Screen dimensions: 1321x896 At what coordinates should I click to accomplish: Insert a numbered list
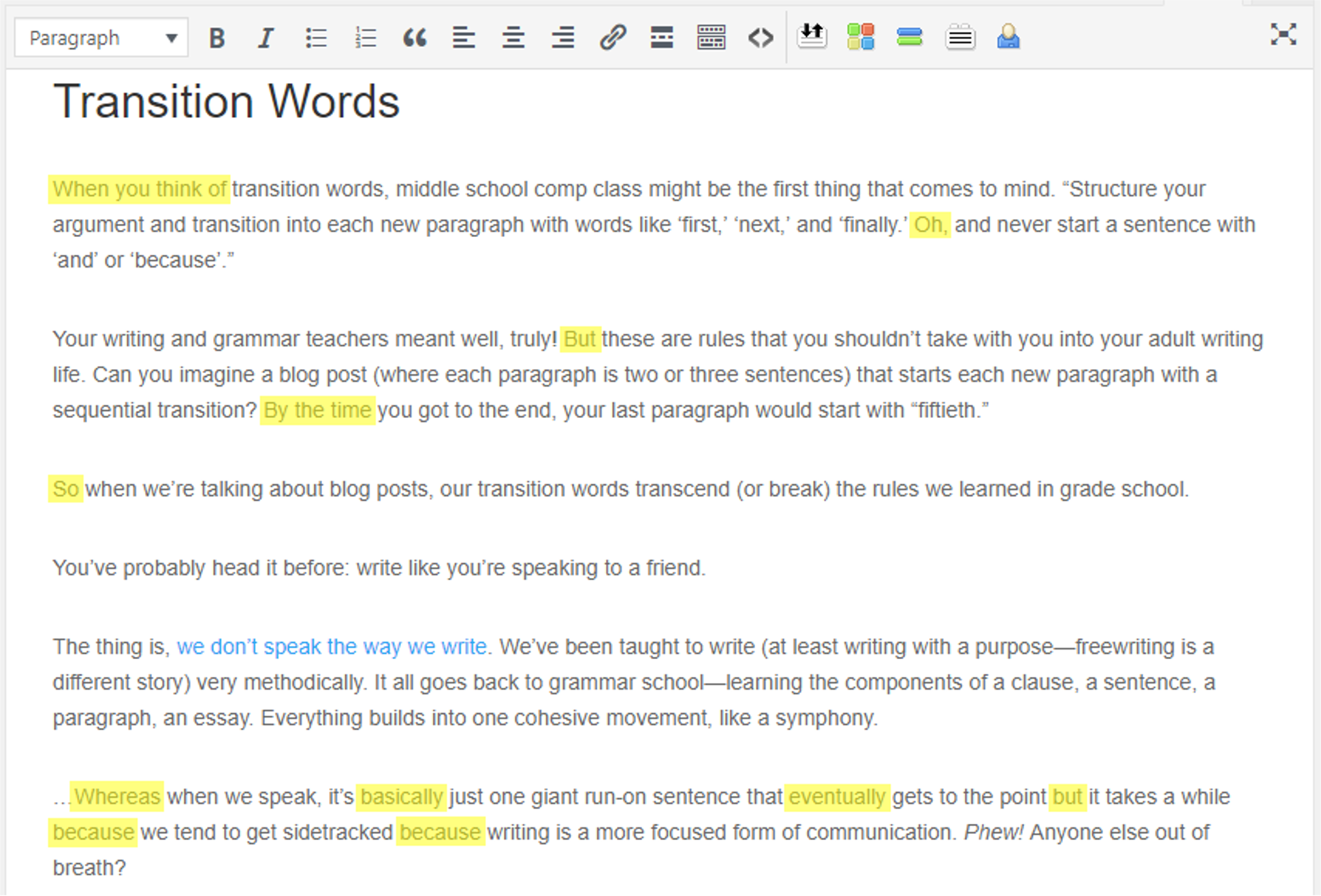point(366,37)
